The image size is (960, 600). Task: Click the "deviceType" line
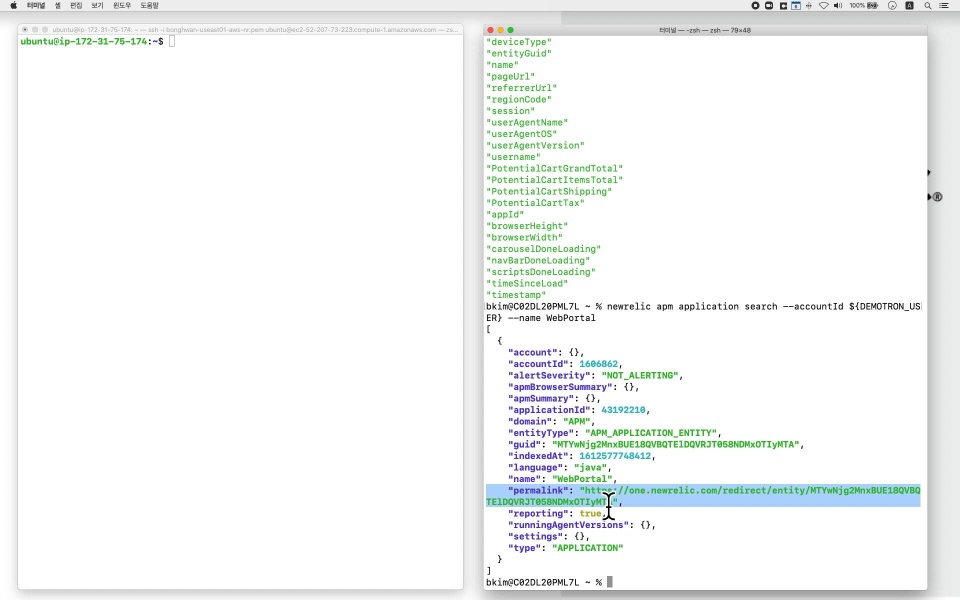coord(519,42)
